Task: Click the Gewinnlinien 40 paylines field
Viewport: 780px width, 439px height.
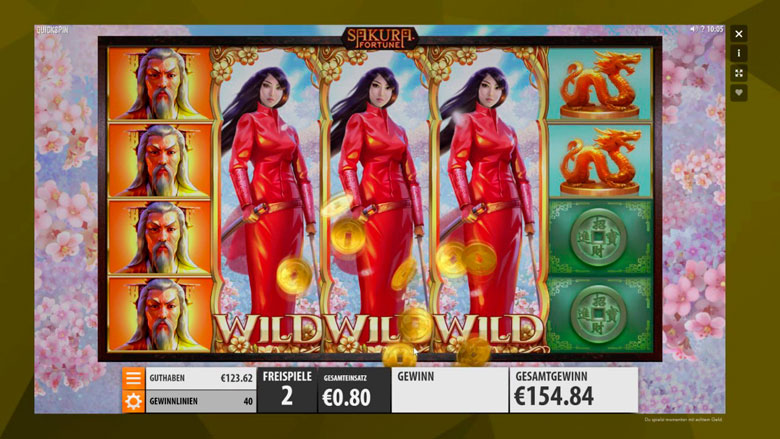Action: pyautogui.click(x=201, y=401)
